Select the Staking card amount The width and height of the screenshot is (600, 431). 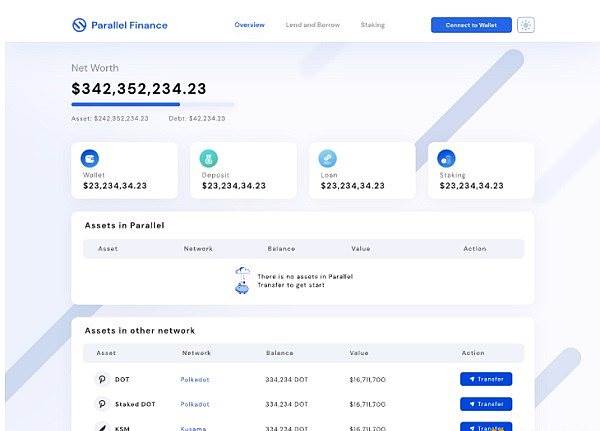tap(471, 186)
